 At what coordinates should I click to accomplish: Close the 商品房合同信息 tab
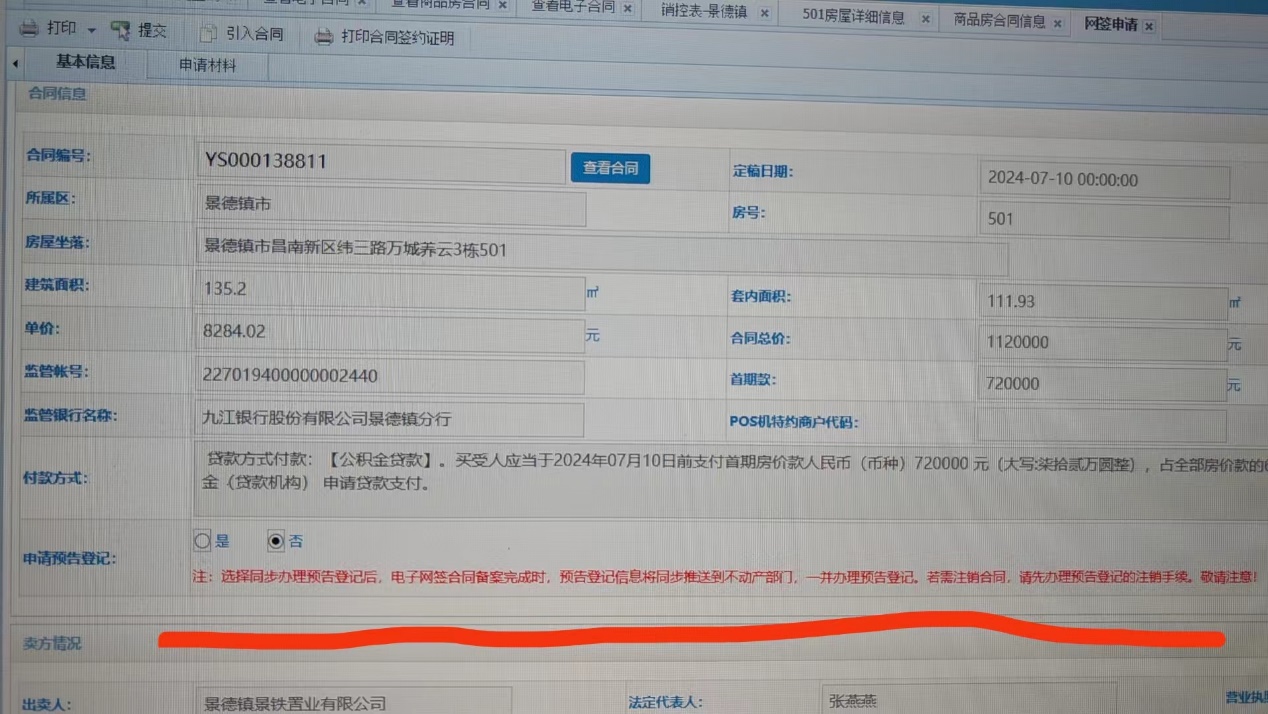1057,23
